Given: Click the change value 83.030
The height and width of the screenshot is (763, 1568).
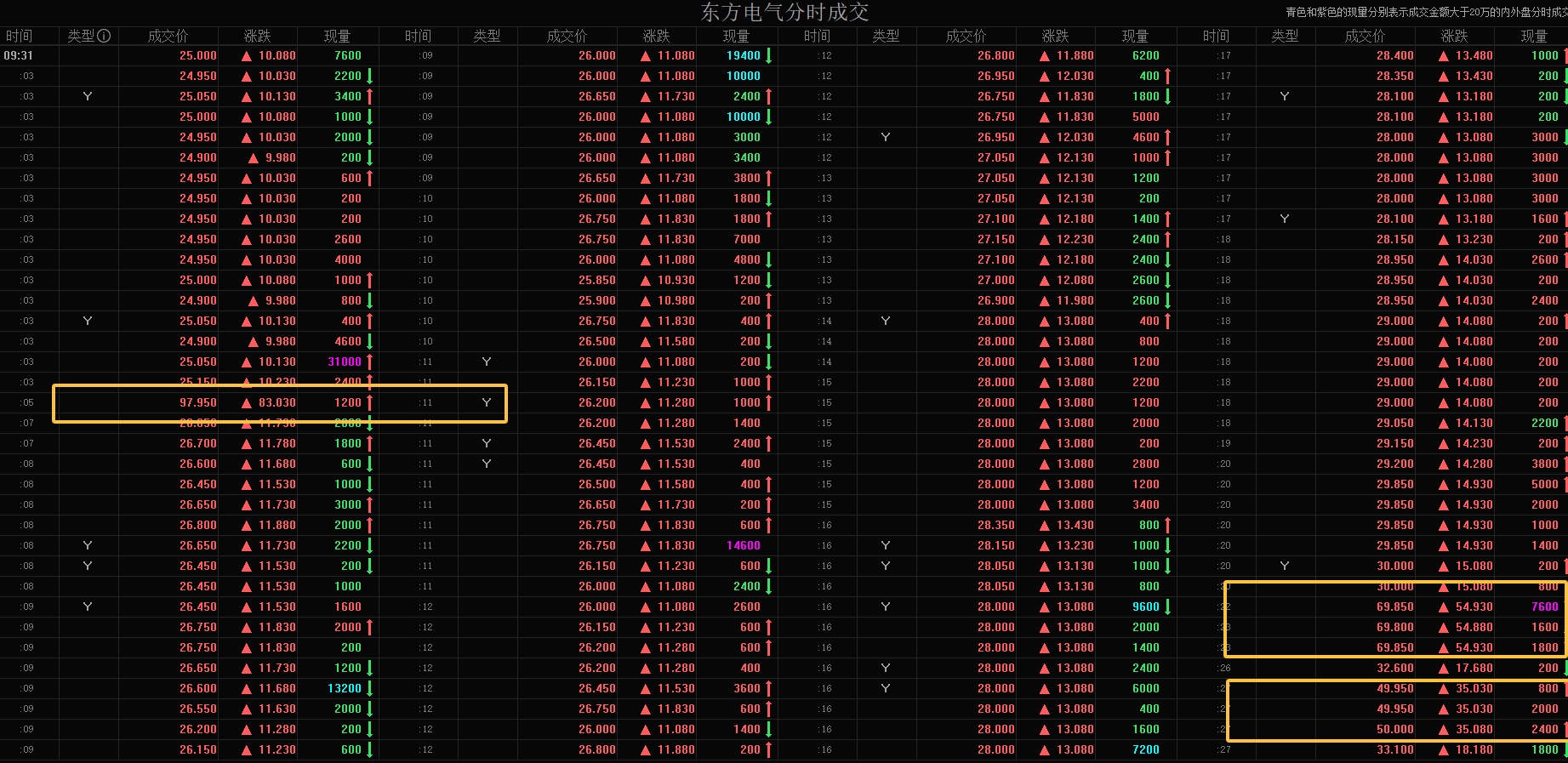Looking at the screenshot, I should point(277,402).
